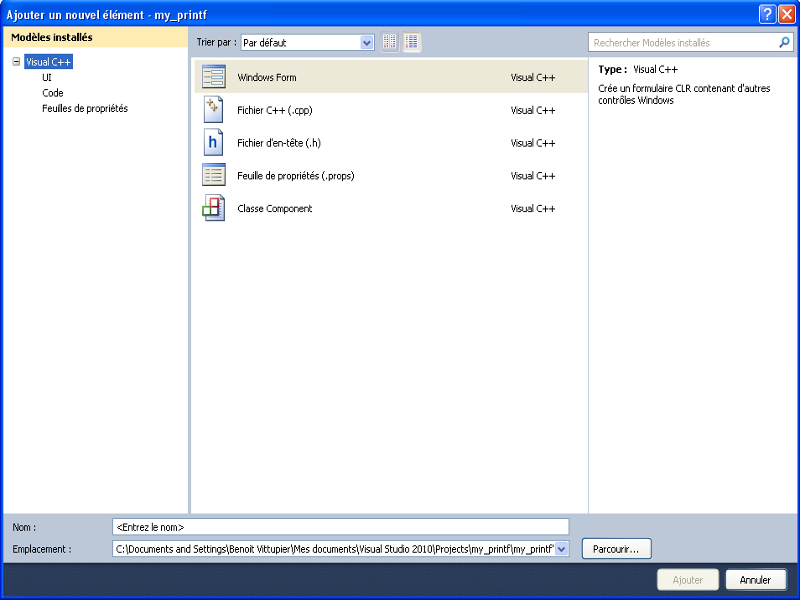Screen dimensions: 800x600
Task: Open Feuilles de propriétés category
Action: tap(85, 108)
